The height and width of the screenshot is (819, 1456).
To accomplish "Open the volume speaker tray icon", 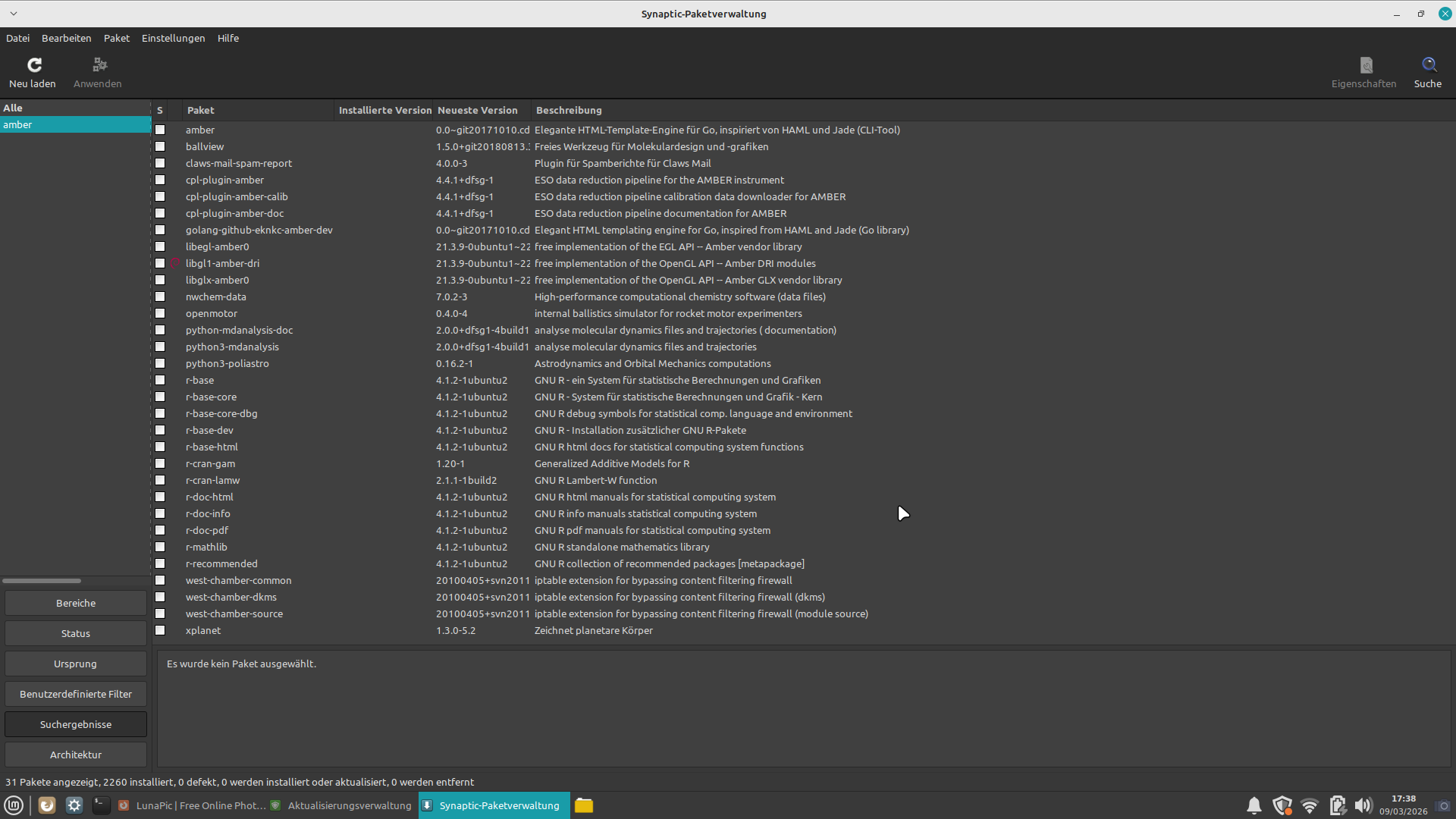I will [1363, 805].
